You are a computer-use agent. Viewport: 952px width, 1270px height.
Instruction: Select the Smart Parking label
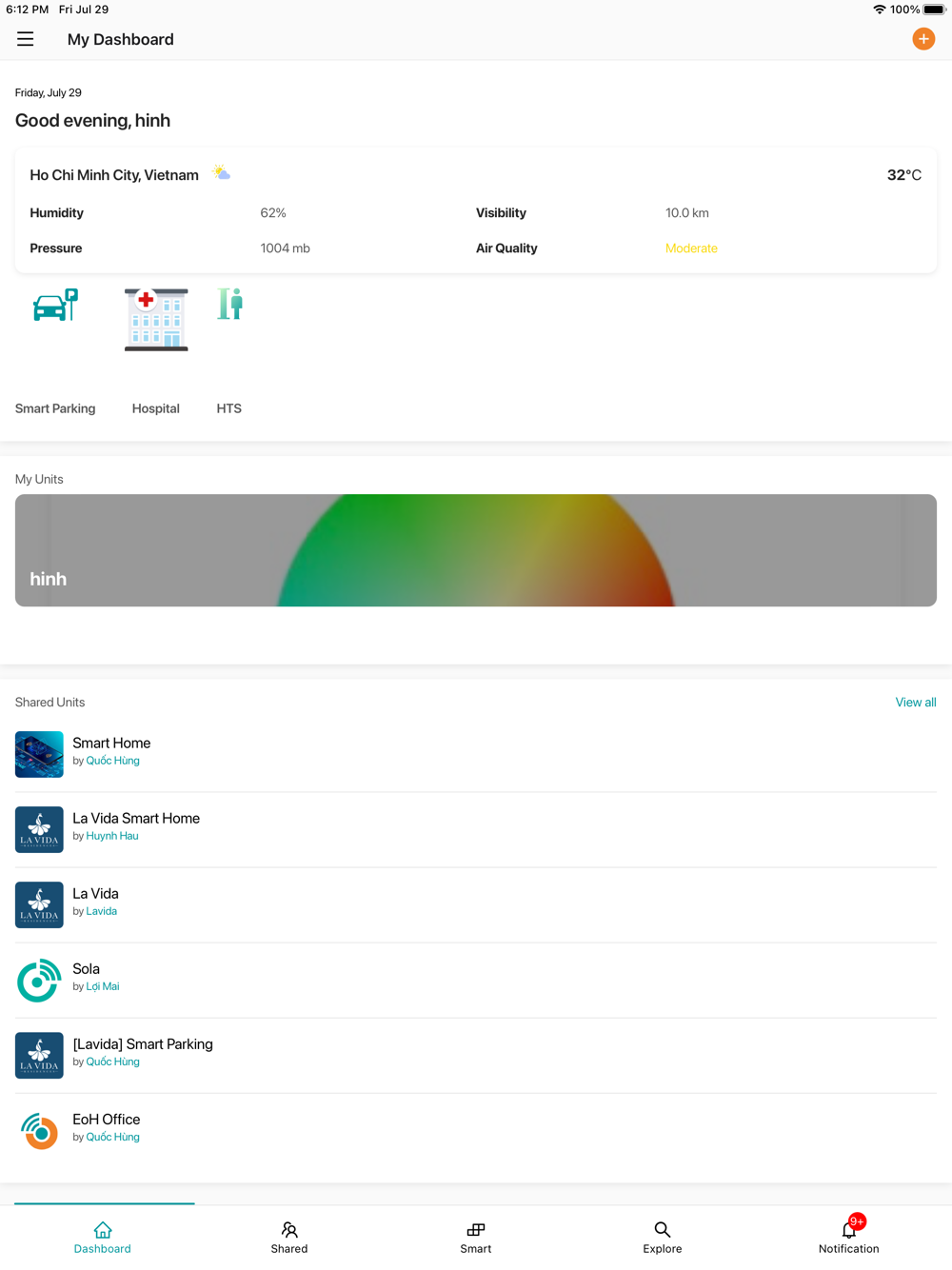click(55, 408)
